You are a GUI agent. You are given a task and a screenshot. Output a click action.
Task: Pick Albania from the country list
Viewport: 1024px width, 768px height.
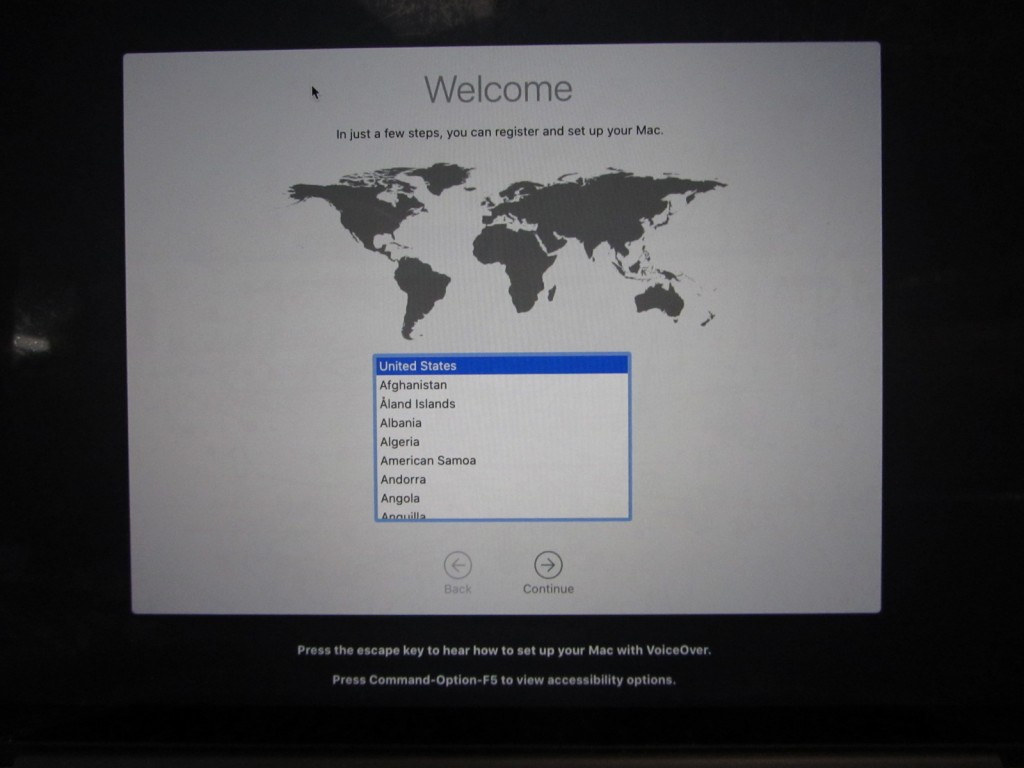click(x=502, y=423)
